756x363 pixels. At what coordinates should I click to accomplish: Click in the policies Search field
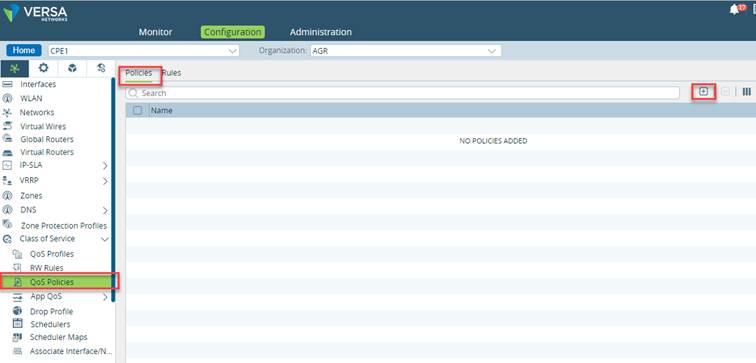pyautogui.click(x=403, y=93)
